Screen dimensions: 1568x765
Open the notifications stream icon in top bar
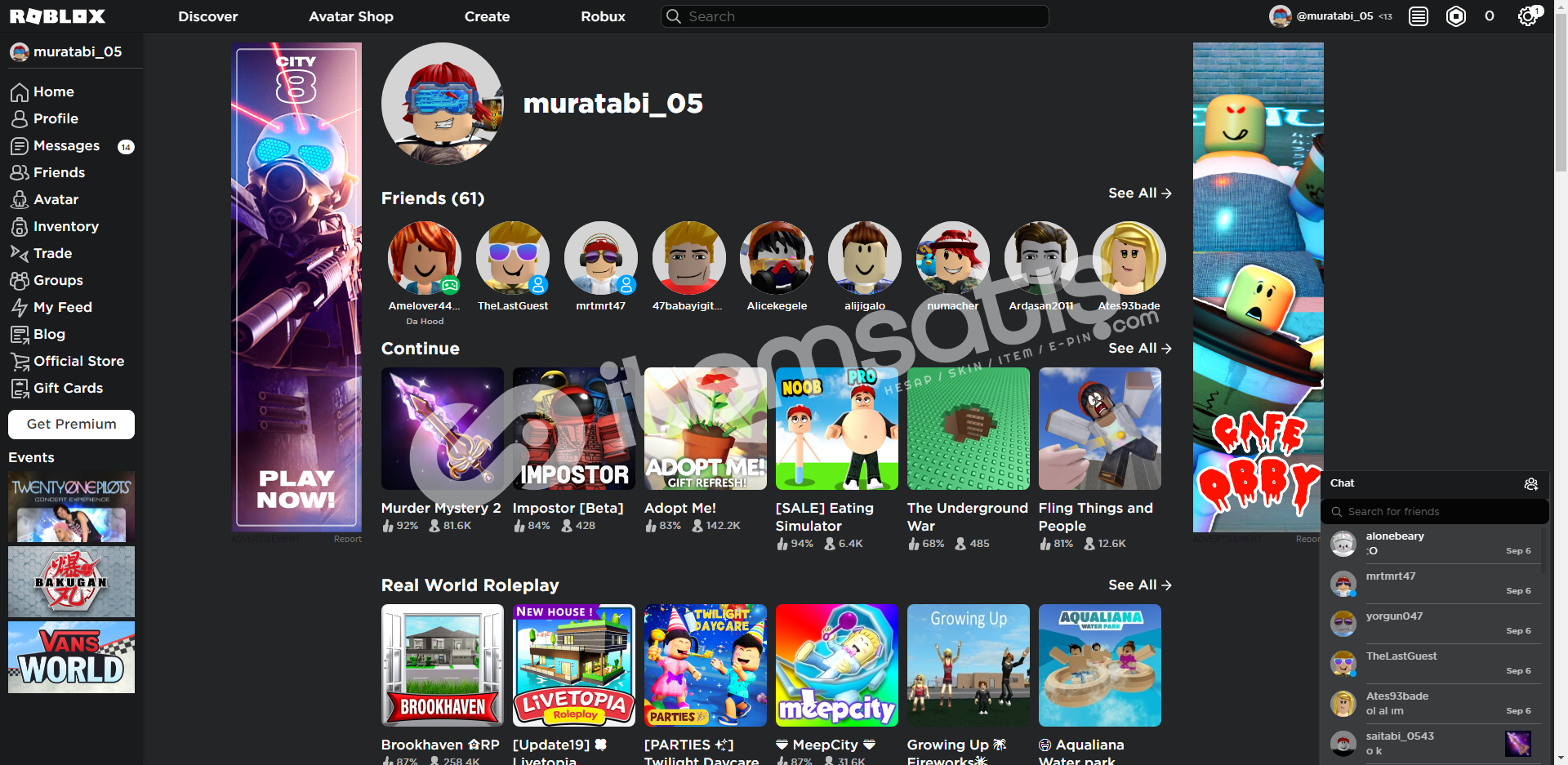[x=1419, y=16]
